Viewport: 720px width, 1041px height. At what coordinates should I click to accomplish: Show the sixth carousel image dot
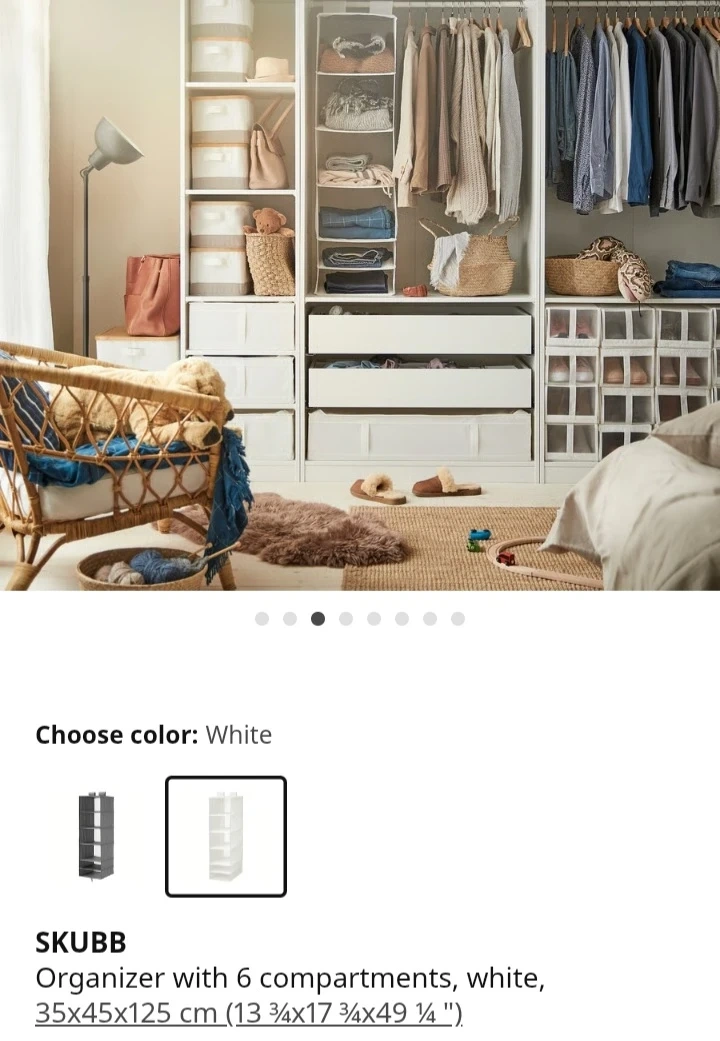tap(402, 619)
